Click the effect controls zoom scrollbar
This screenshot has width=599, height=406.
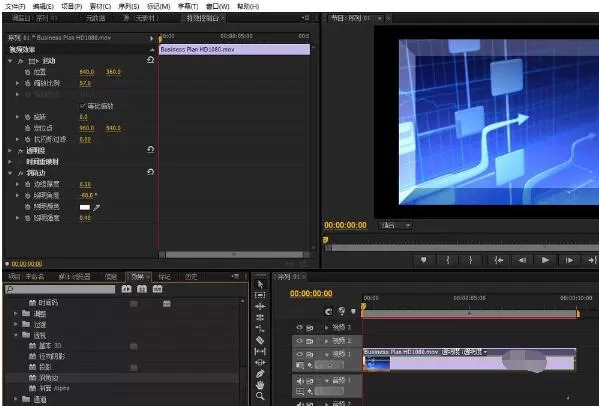coord(234,254)
